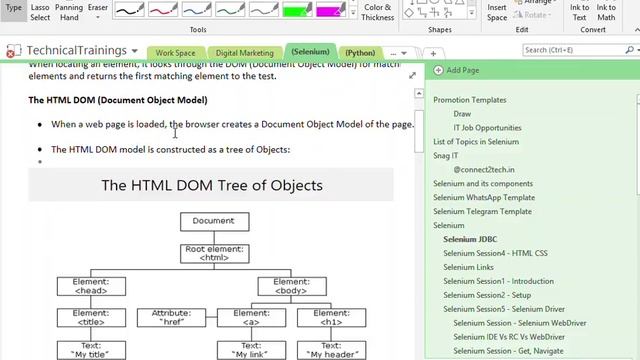Open the TechnicalTrainings notebook dropdown
Screen dimensions: 640x360
[134, 51]
